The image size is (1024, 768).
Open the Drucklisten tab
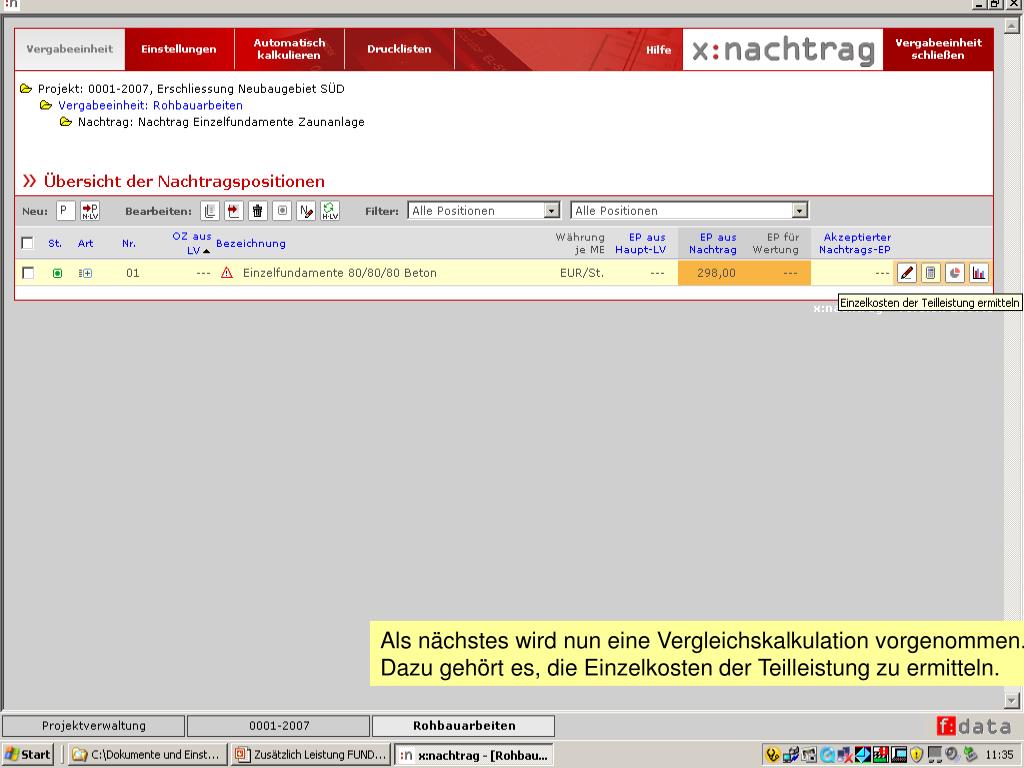point(399,49)
